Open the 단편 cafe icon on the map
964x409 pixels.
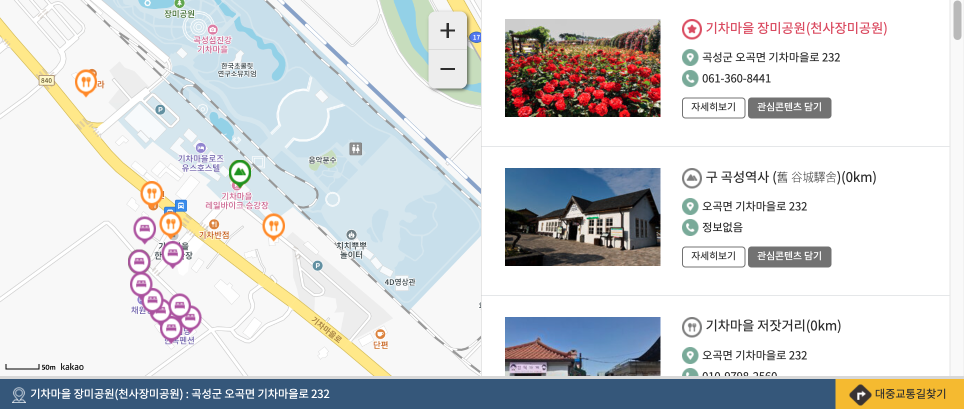click(381, 334)
